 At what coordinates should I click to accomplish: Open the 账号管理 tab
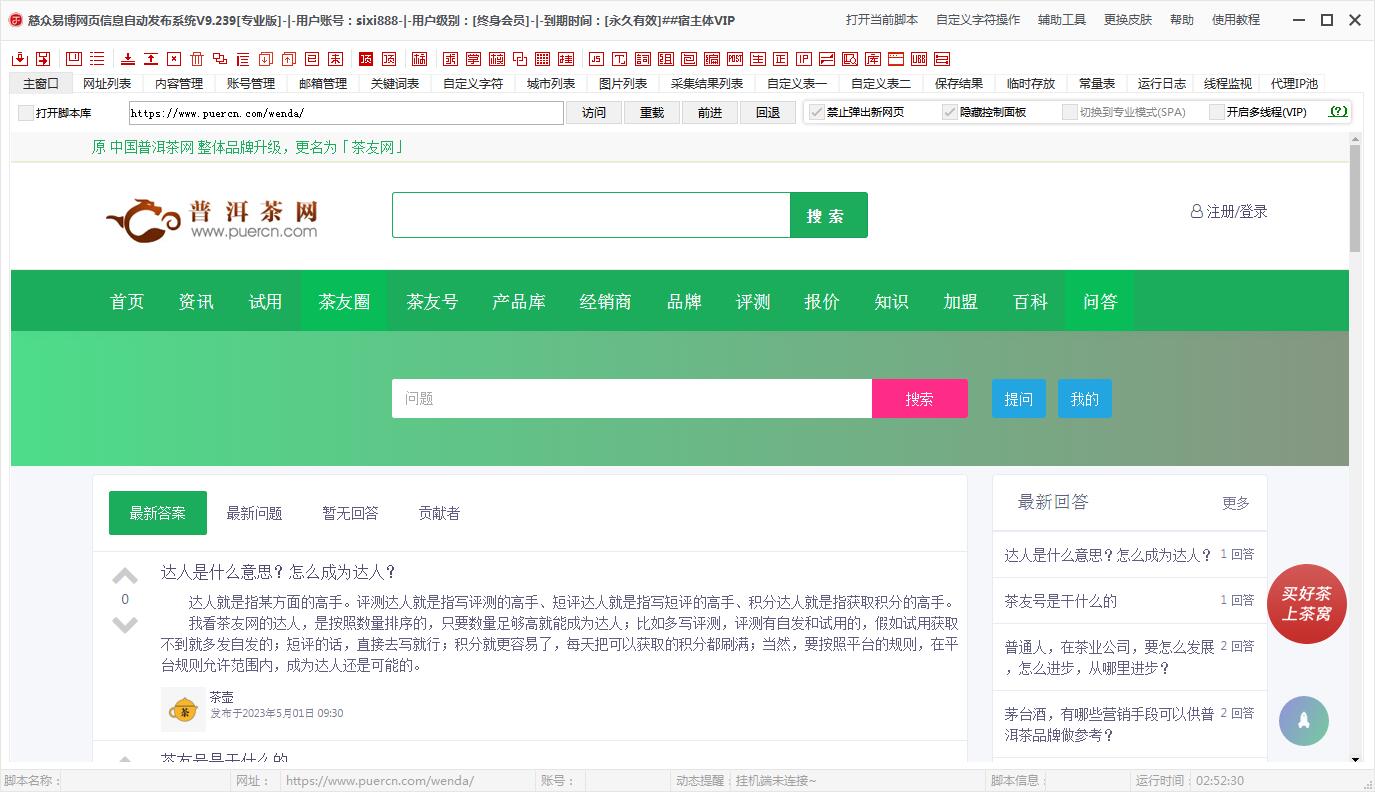251,84
